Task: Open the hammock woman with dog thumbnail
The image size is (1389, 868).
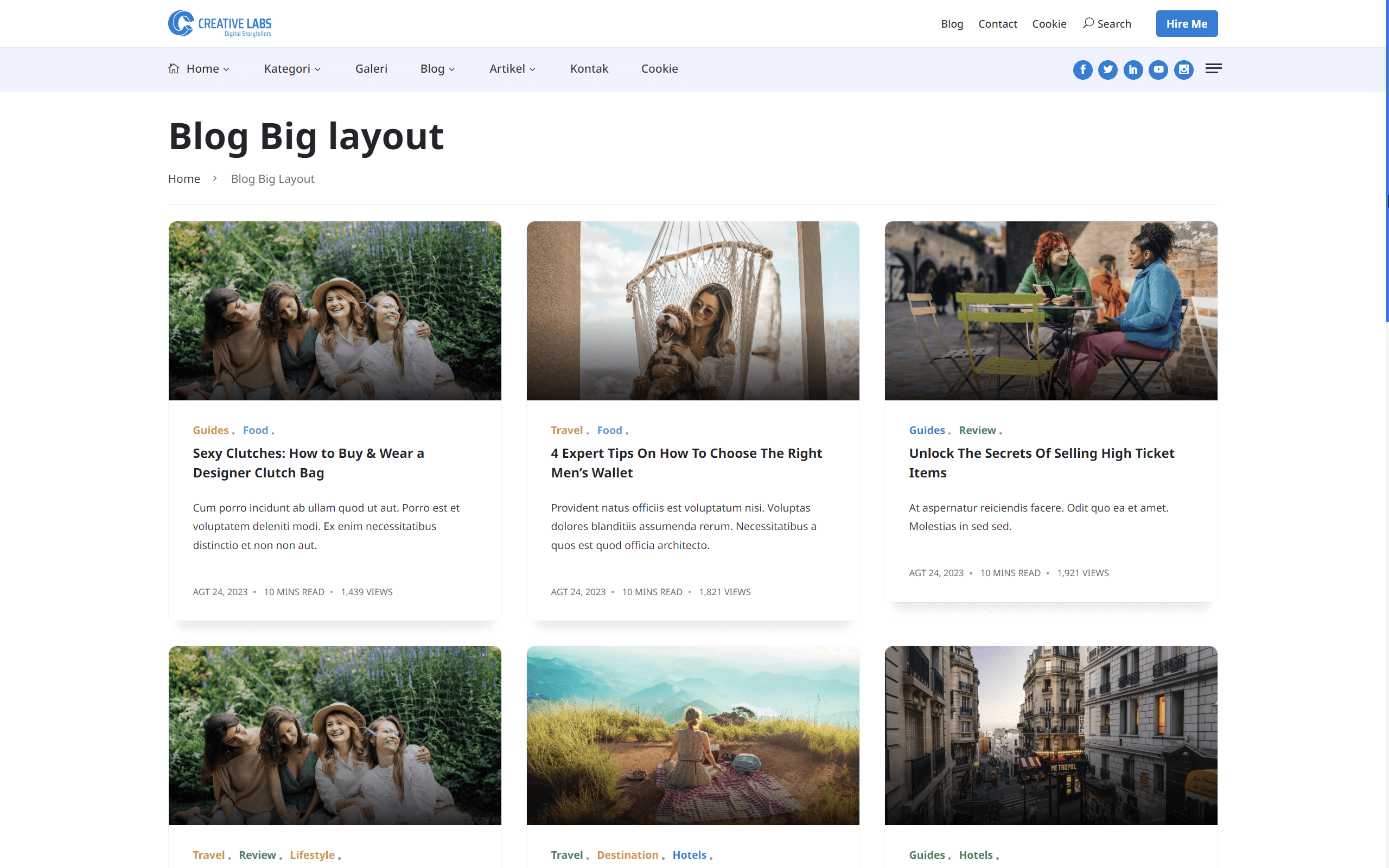Action: click(x=693, y=310)
